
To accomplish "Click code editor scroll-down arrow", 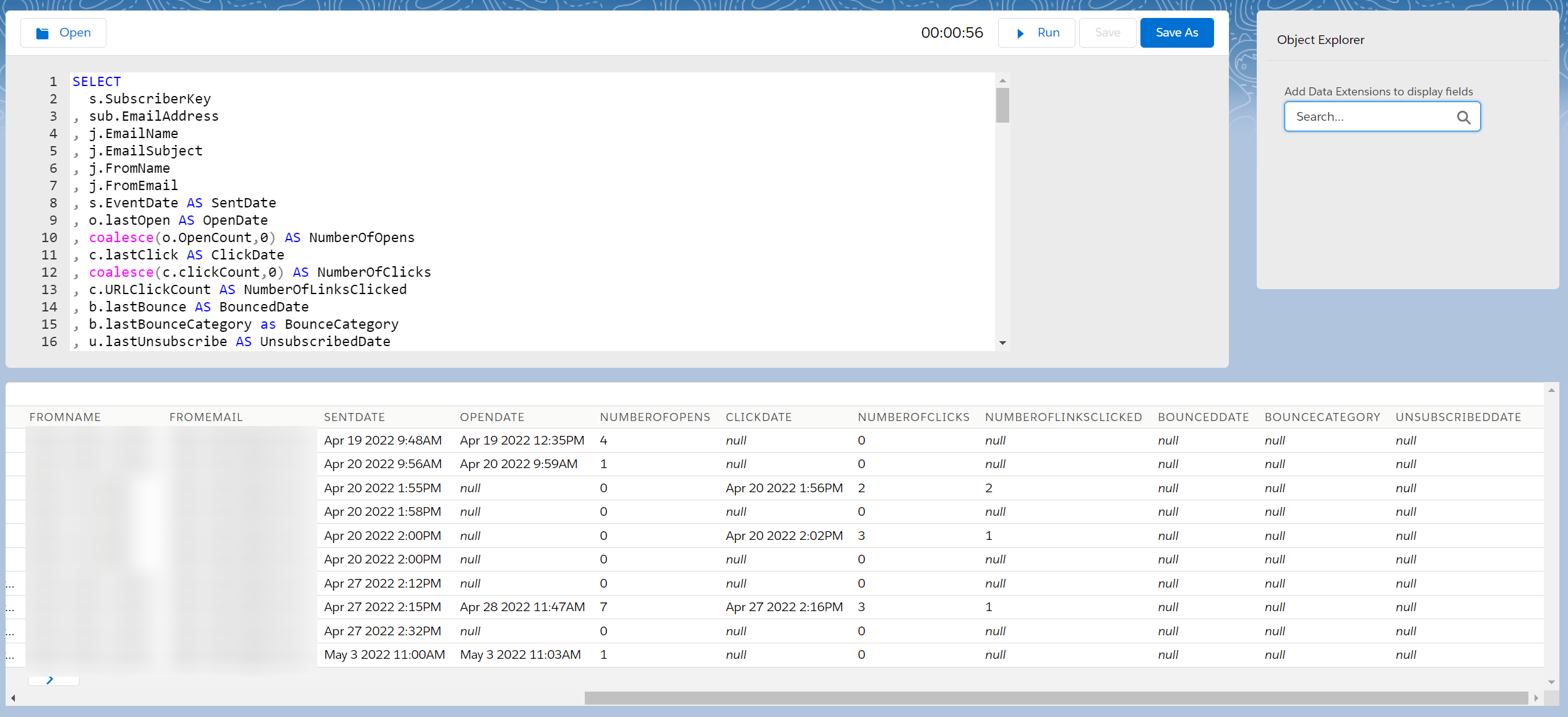I will pyautogui.click(x=1002, y=342).
